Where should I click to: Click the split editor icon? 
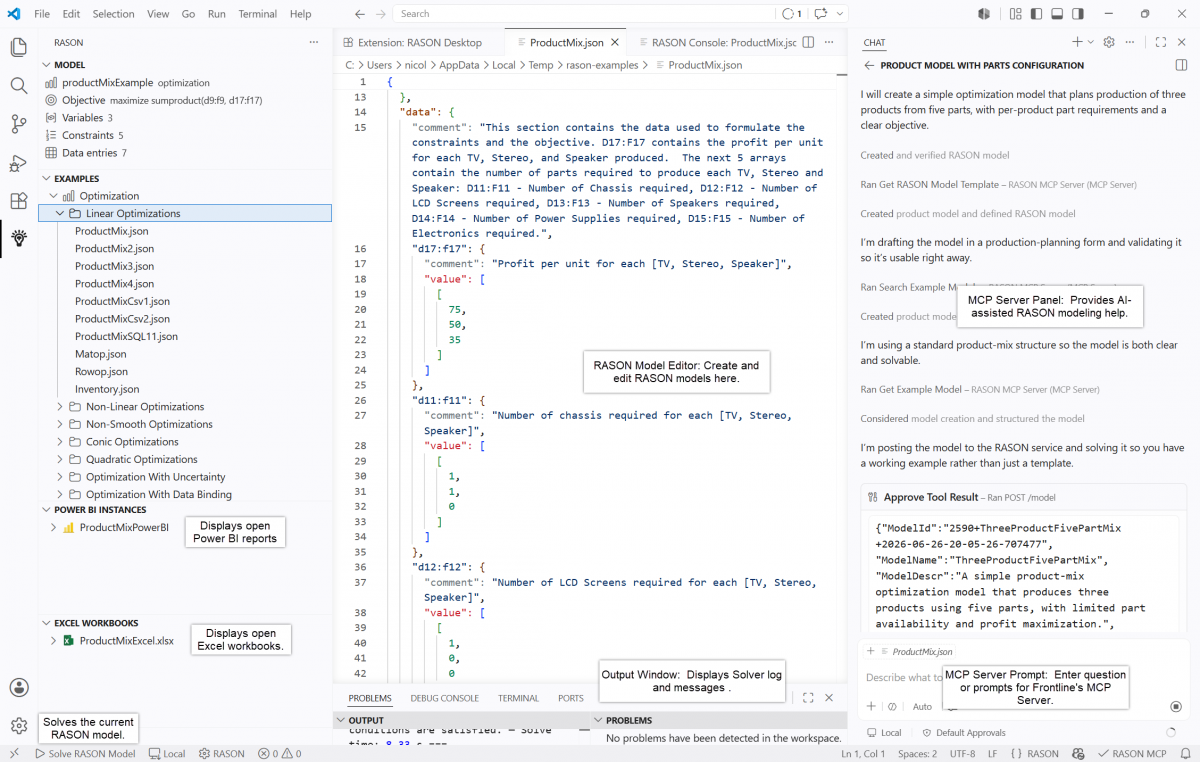pos(808,43)
